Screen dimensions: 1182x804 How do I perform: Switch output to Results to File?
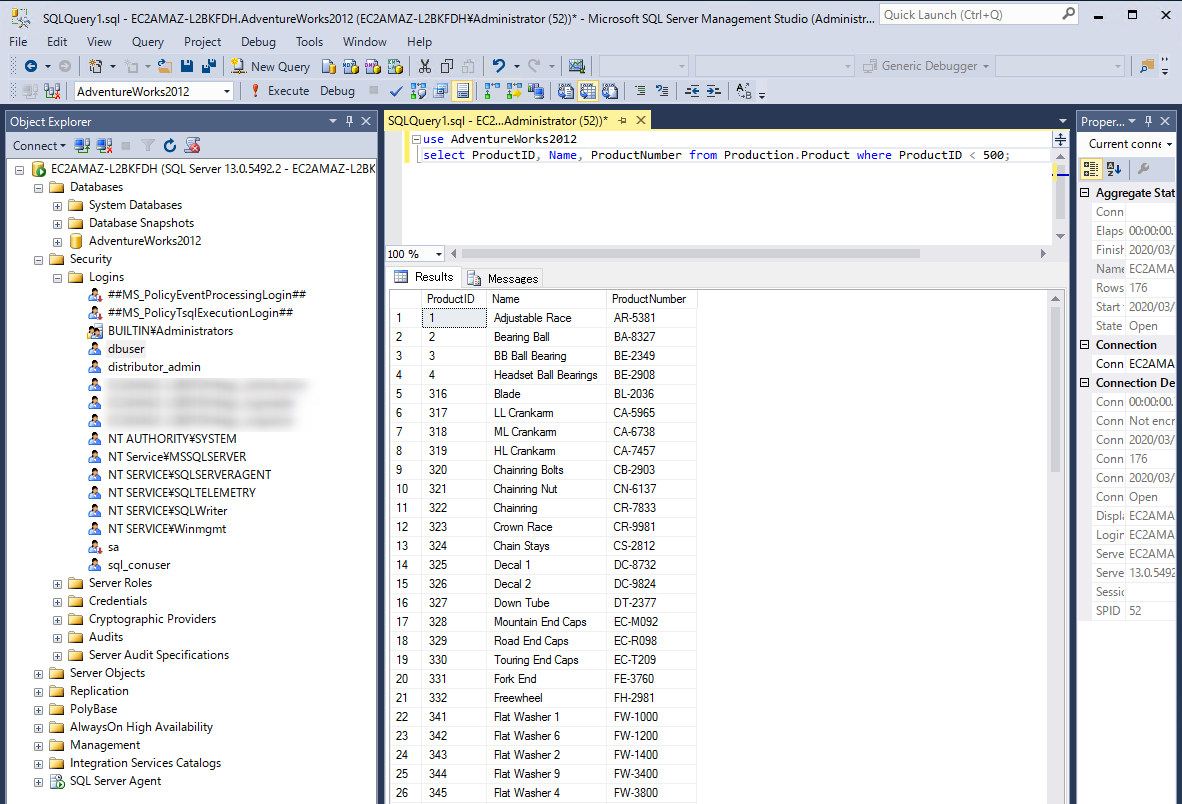pos(610,91)
